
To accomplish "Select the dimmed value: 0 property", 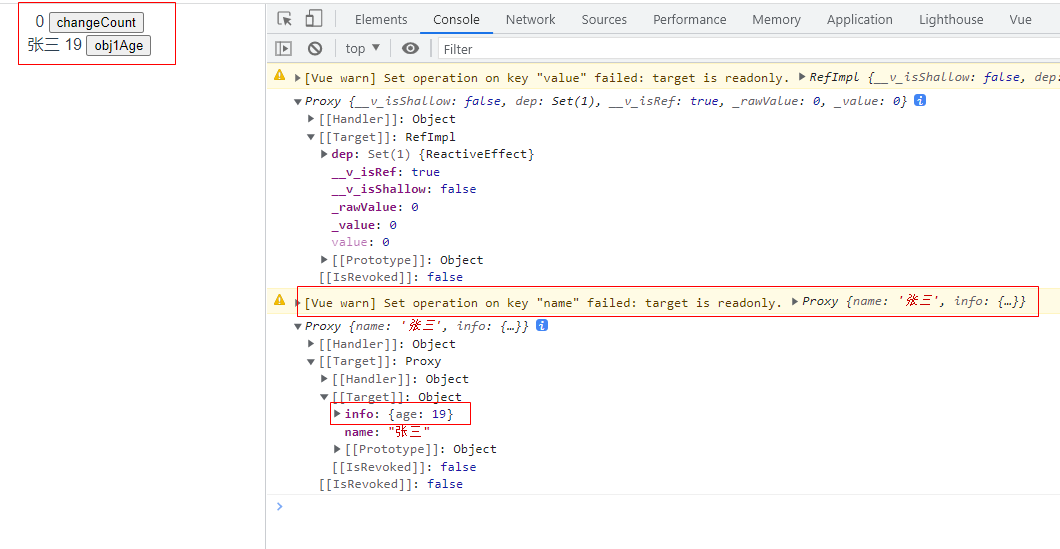I will tap(360, 242).
